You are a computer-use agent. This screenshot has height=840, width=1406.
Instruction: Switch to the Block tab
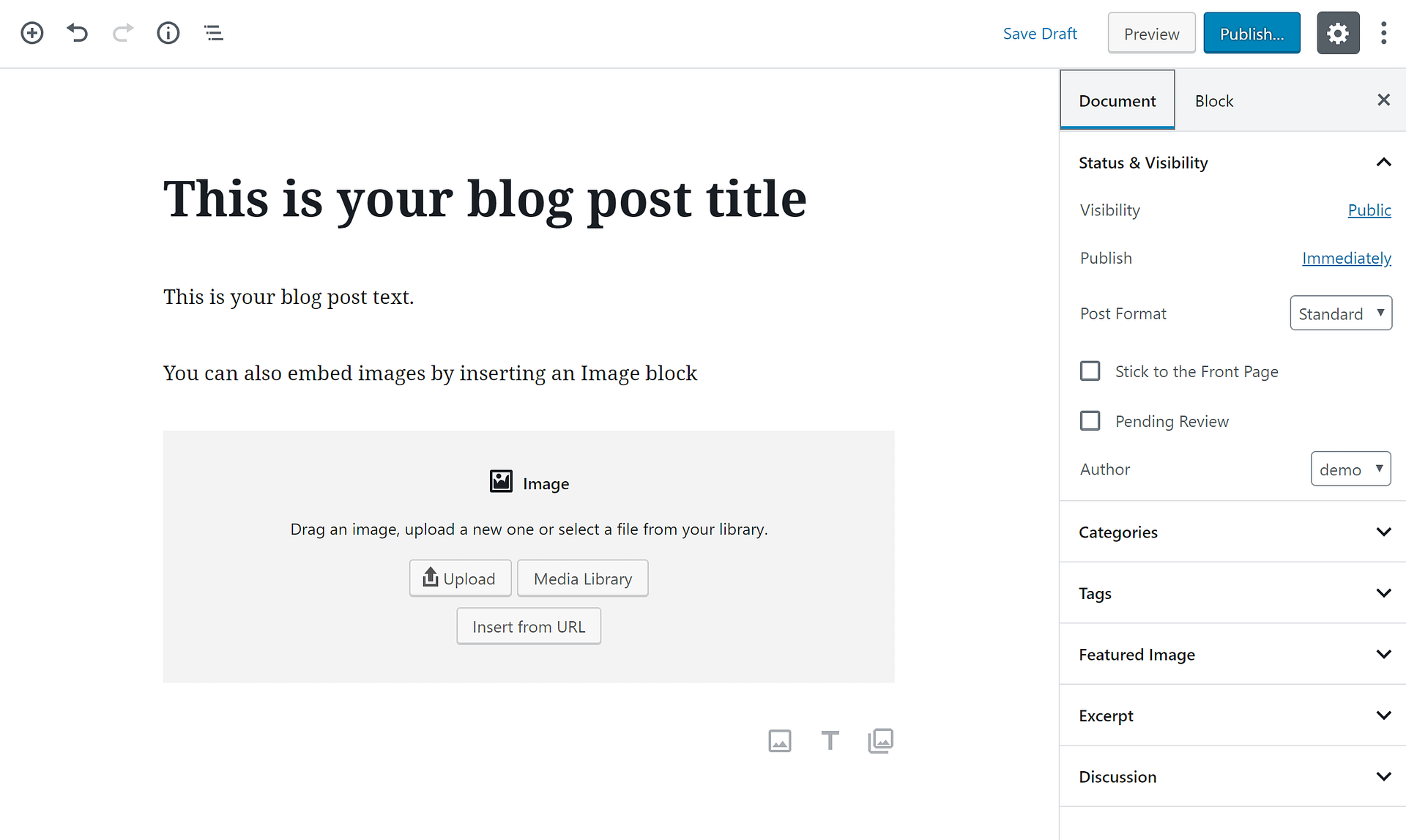(1213, 100)
